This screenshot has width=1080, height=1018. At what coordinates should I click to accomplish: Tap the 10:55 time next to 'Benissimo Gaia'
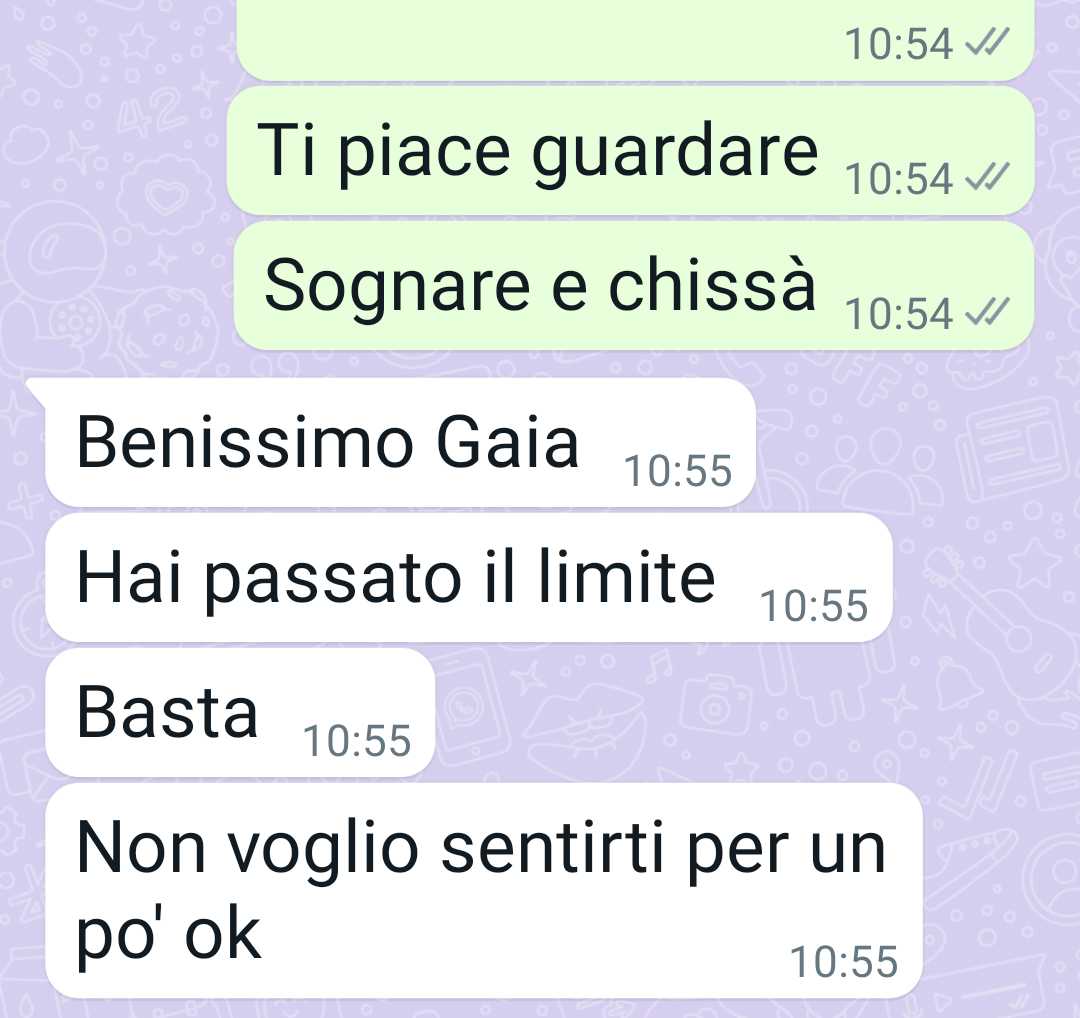tap(678, 471)
